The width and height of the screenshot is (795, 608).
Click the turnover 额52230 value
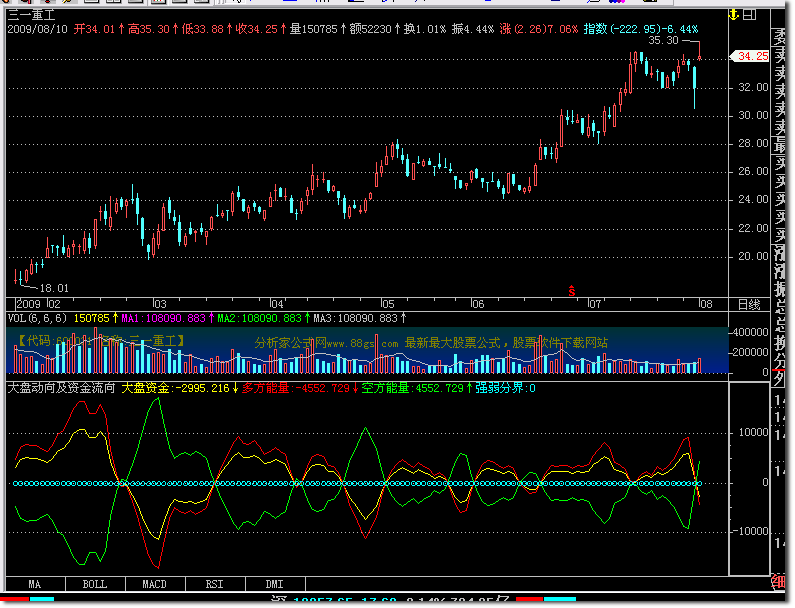coord(370,29)
